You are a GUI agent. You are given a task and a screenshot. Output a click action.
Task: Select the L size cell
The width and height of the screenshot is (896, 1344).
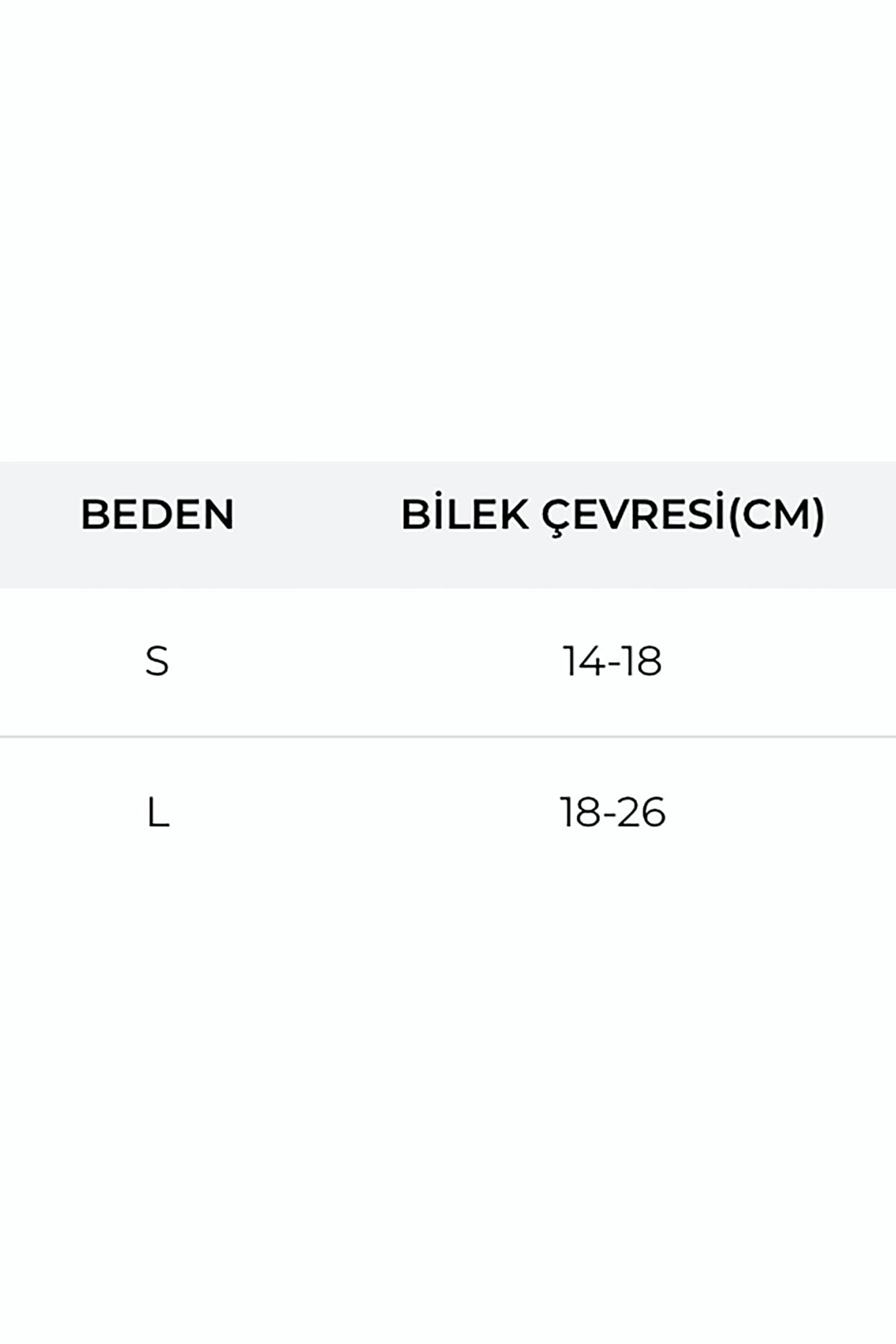(158, 813)
